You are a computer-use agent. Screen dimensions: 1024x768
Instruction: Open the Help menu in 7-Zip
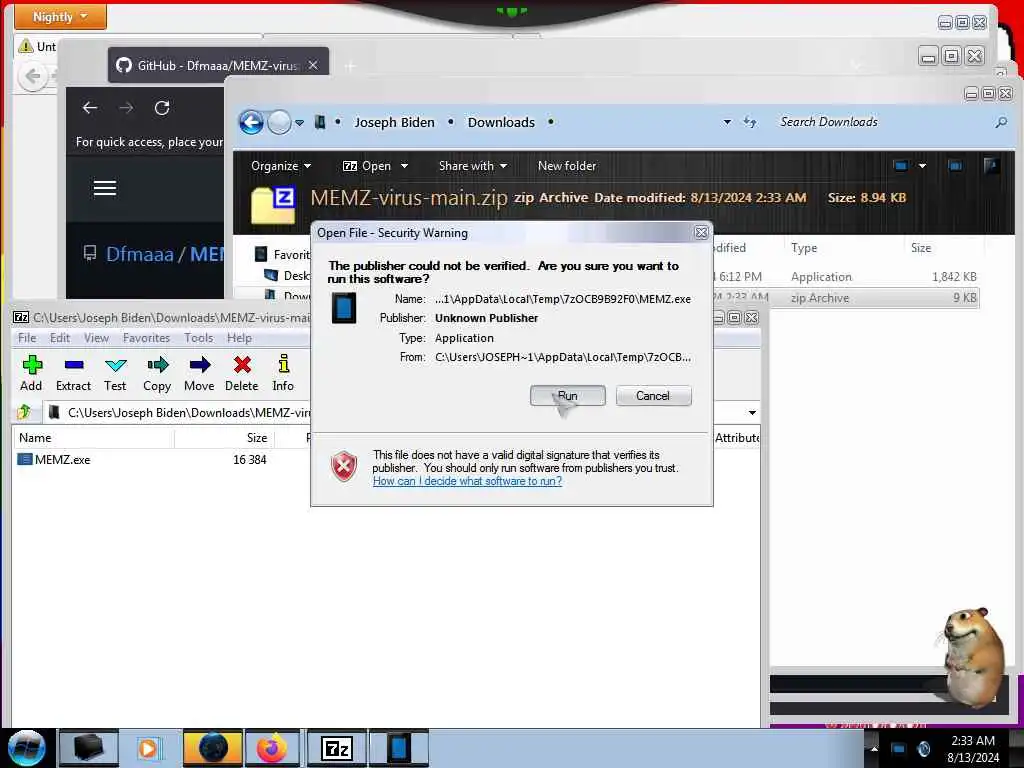239,338
